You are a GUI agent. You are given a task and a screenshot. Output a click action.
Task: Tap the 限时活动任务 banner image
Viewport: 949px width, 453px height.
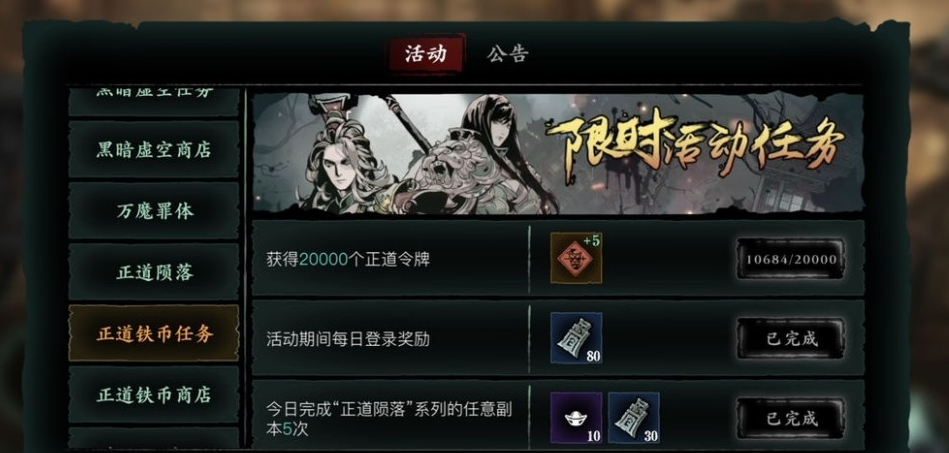pos(558,153)
